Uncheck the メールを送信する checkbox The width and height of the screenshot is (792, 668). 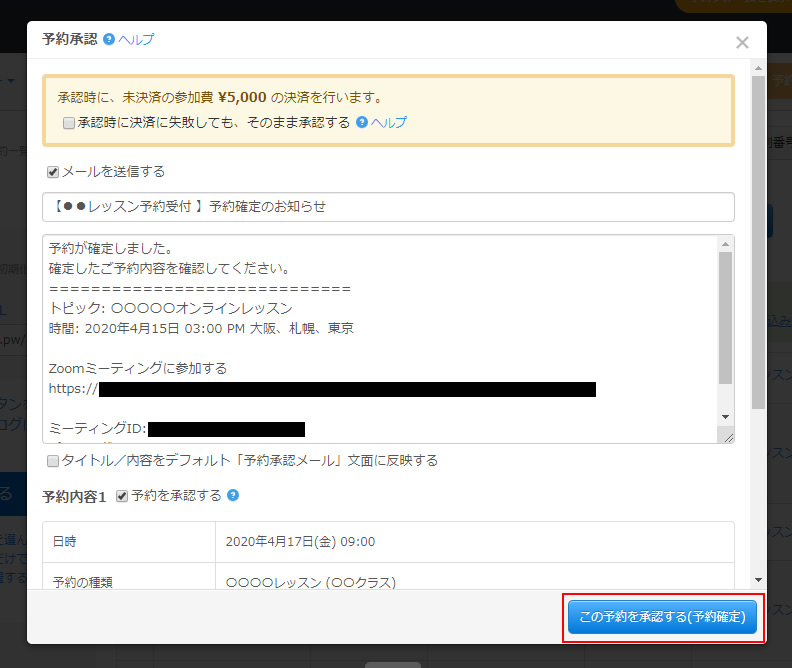point(53,172)
